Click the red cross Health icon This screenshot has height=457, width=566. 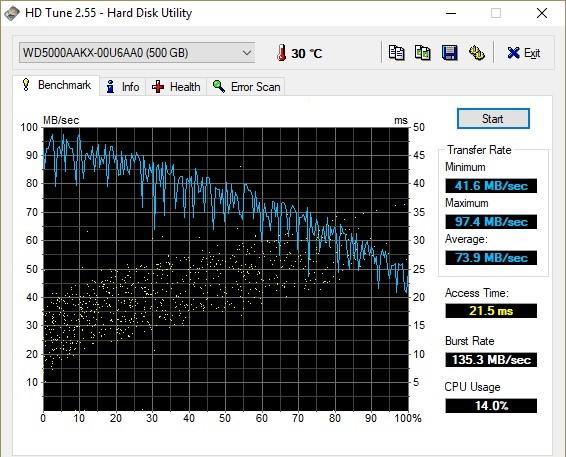(x=158, y=87)
